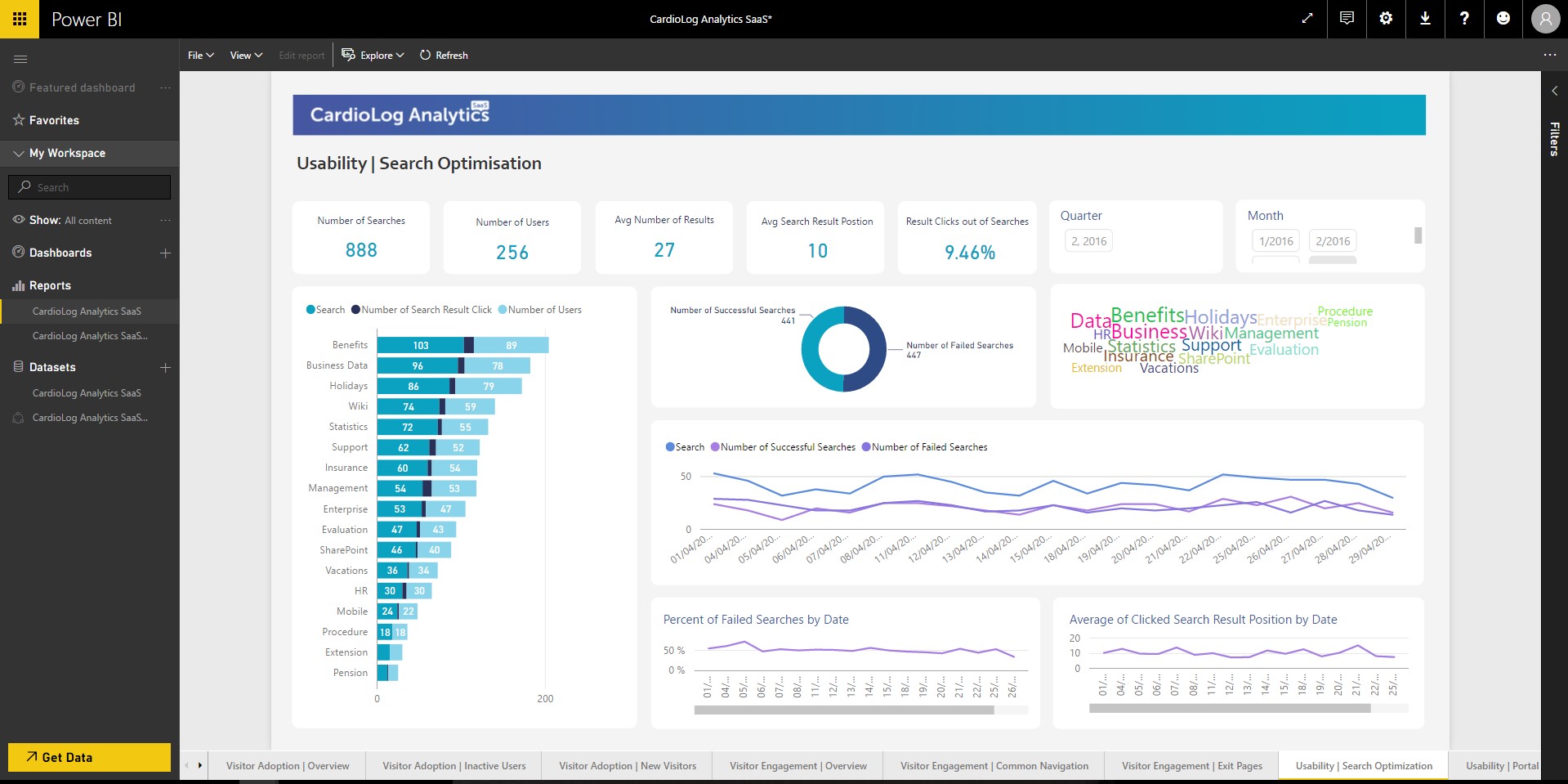Open second CardioLog Analytics SaaS... report

tap(90, 336)
